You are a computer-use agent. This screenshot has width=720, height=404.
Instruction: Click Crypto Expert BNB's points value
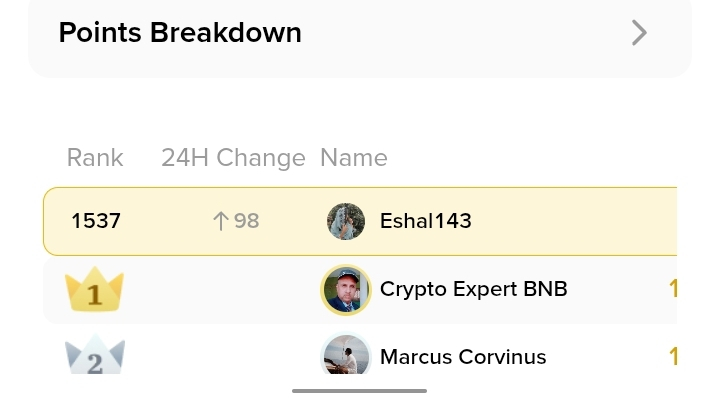pyautogui.click(x=673, y=290)
